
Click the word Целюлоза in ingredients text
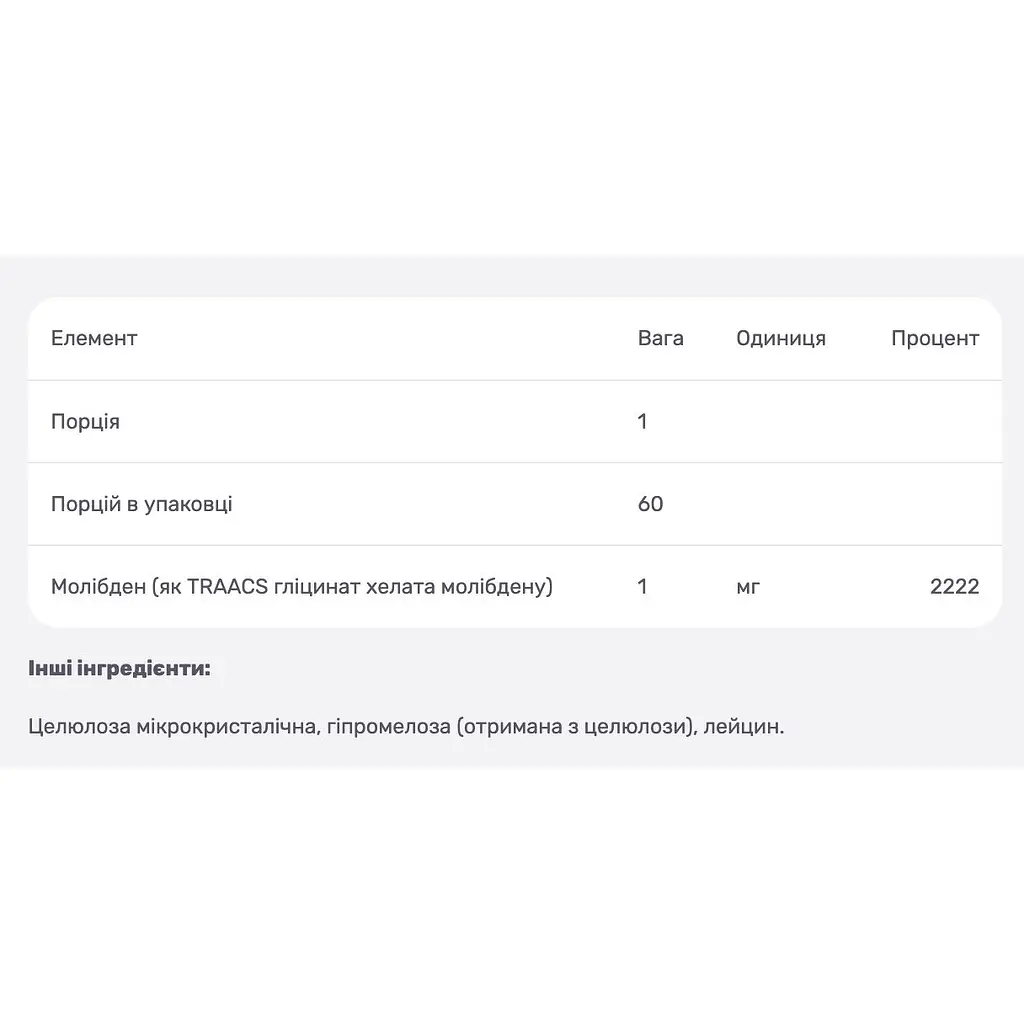[80, 726]
